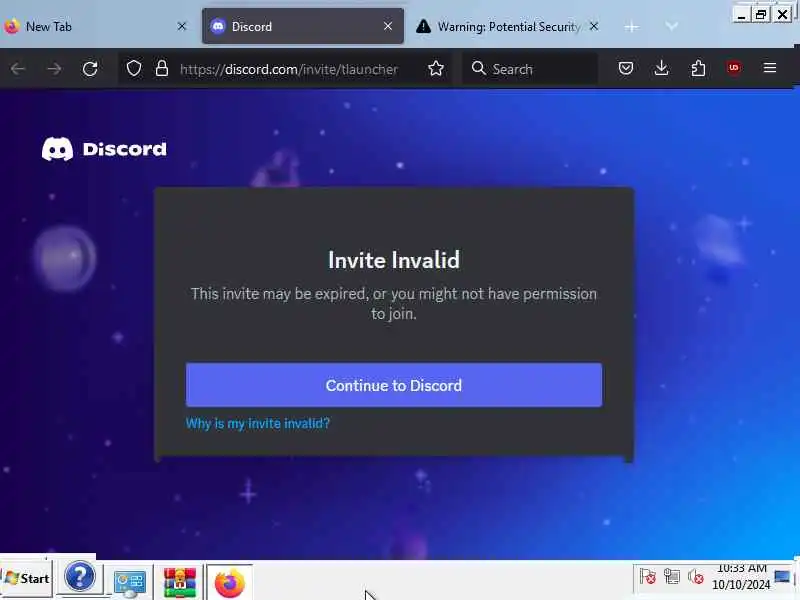The width and height of the screenshot is (800, 600).
Task: Open the uBlock Origin extension icon
Action: (x=734, y=68)
